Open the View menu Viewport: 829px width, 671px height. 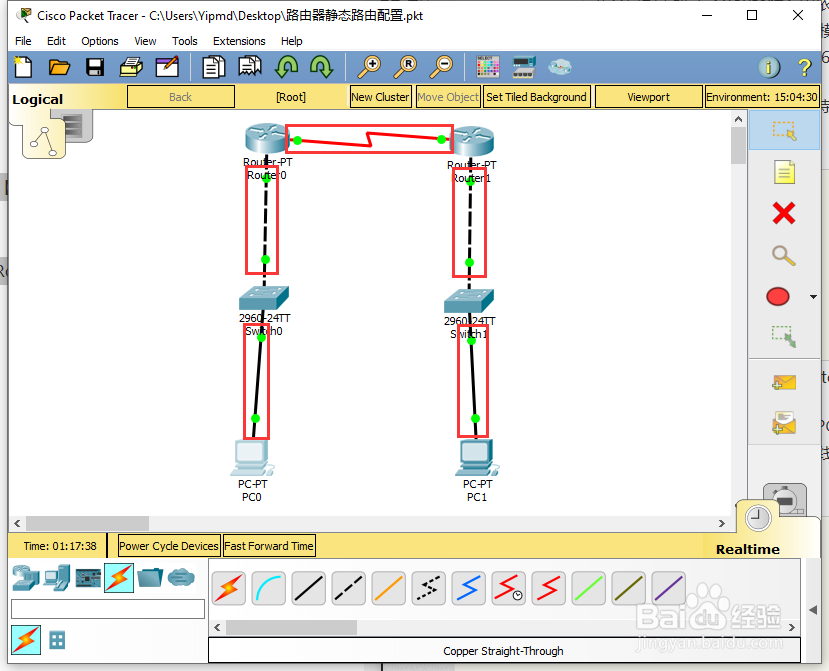[x=145, y=41]
